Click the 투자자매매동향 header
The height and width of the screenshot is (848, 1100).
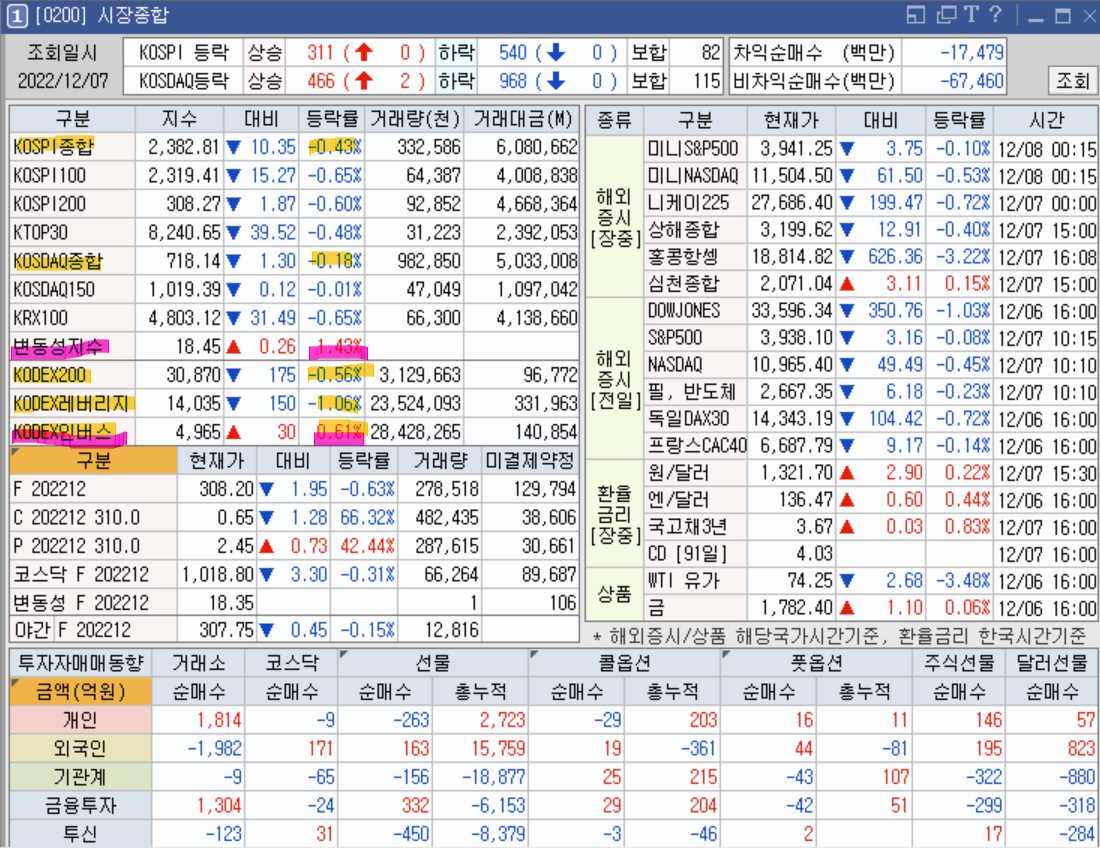(81, 663)
